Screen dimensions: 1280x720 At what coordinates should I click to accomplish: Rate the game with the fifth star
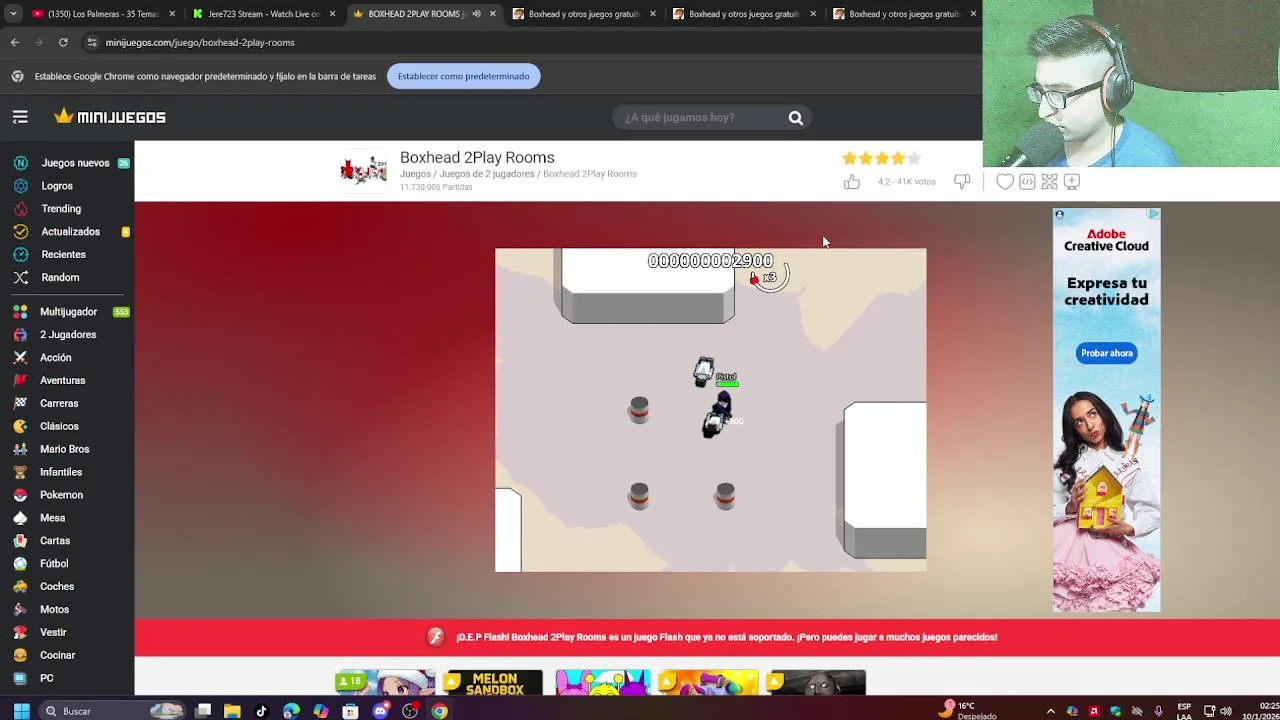[914, 158]
